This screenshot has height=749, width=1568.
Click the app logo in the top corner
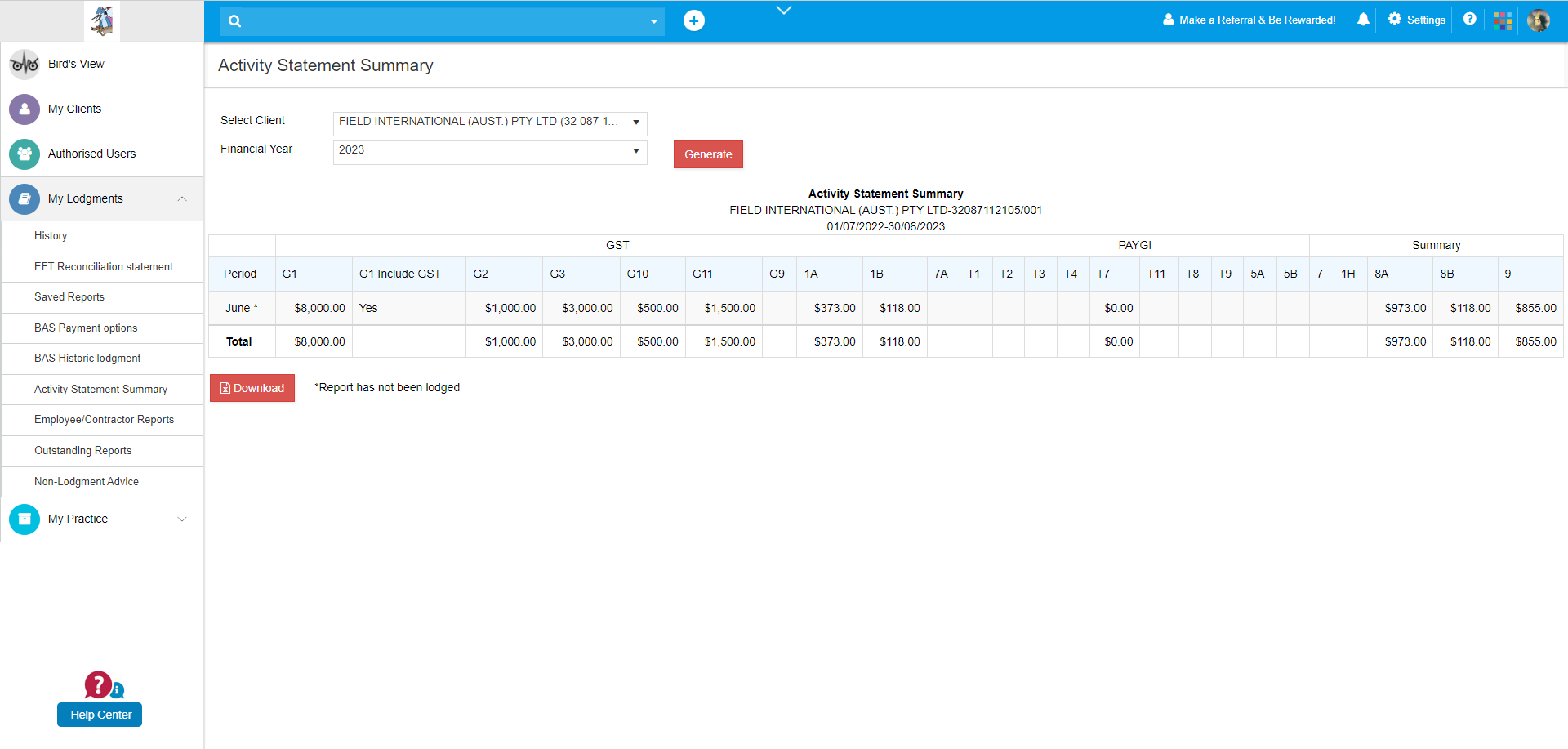[x=102, y=20]
